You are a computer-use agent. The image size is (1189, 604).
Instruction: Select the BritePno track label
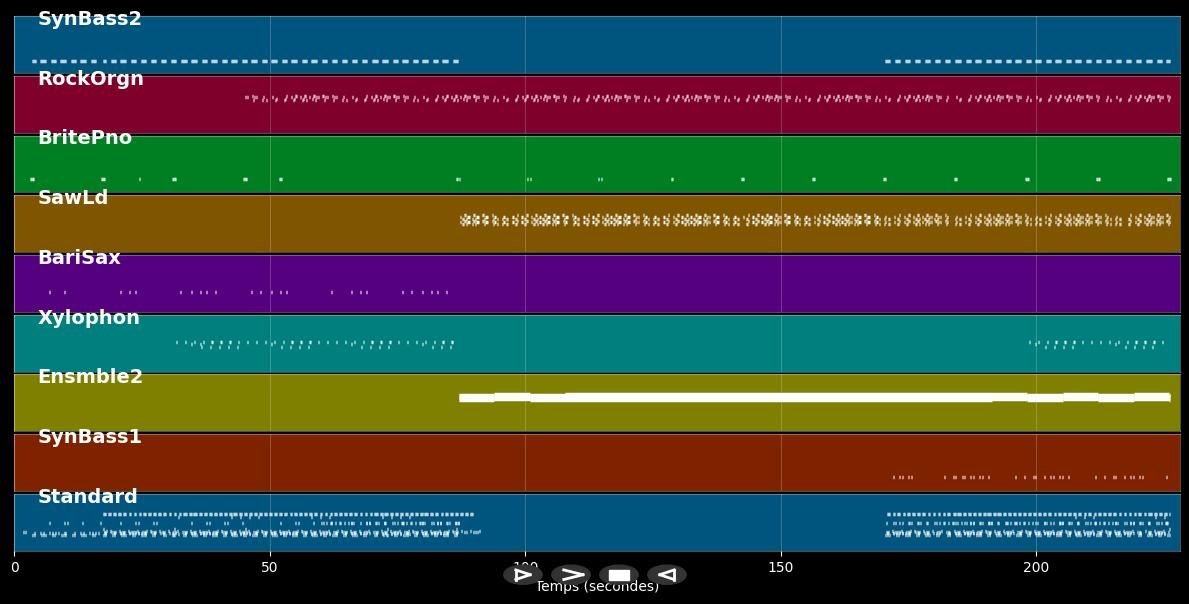(85, 138)
